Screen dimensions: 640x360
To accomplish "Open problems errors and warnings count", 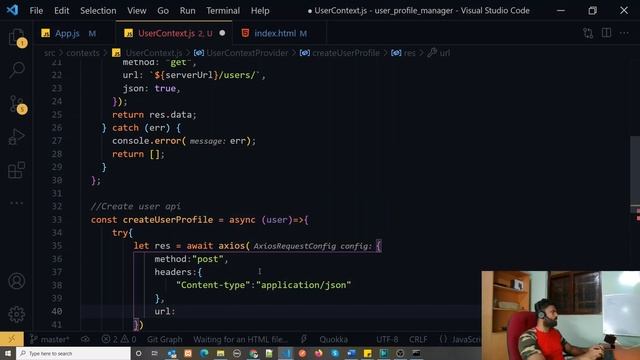I will [119, 339].
